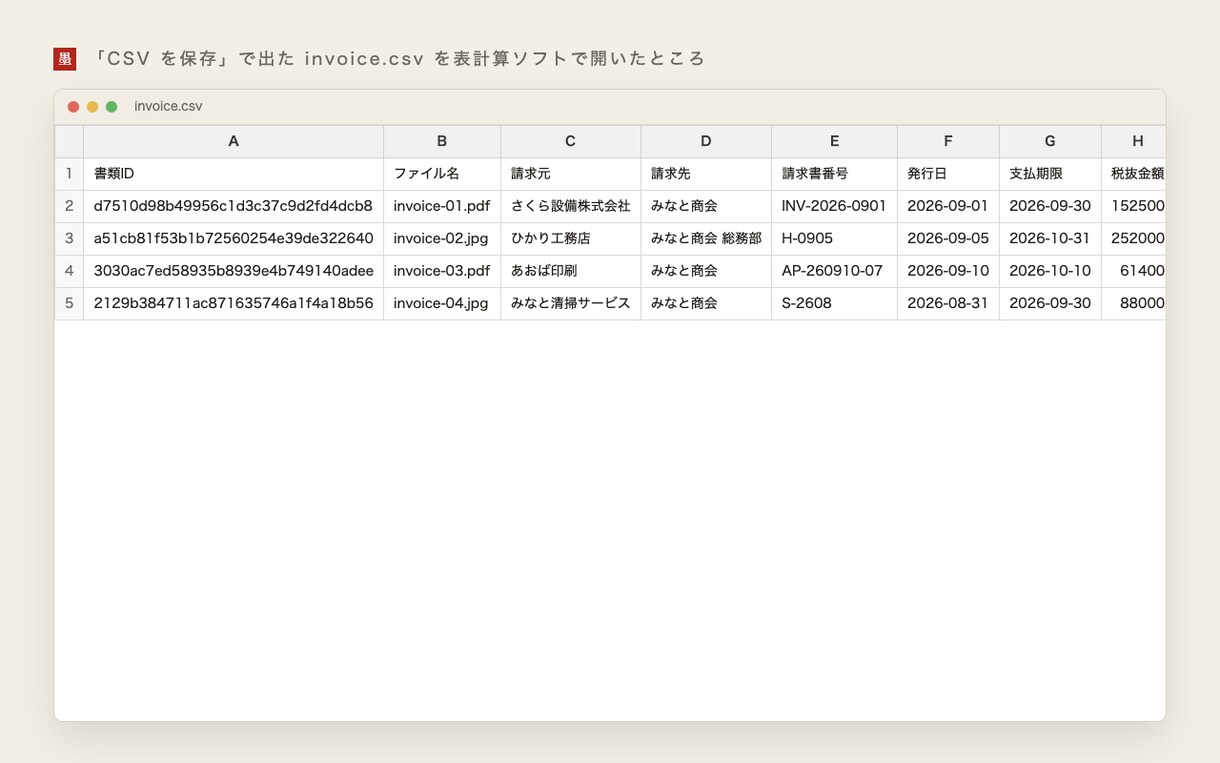Viewport: 1220px width, 763px height.
Task: Click due date 2026-10-31
Action: click(1050, 239)
